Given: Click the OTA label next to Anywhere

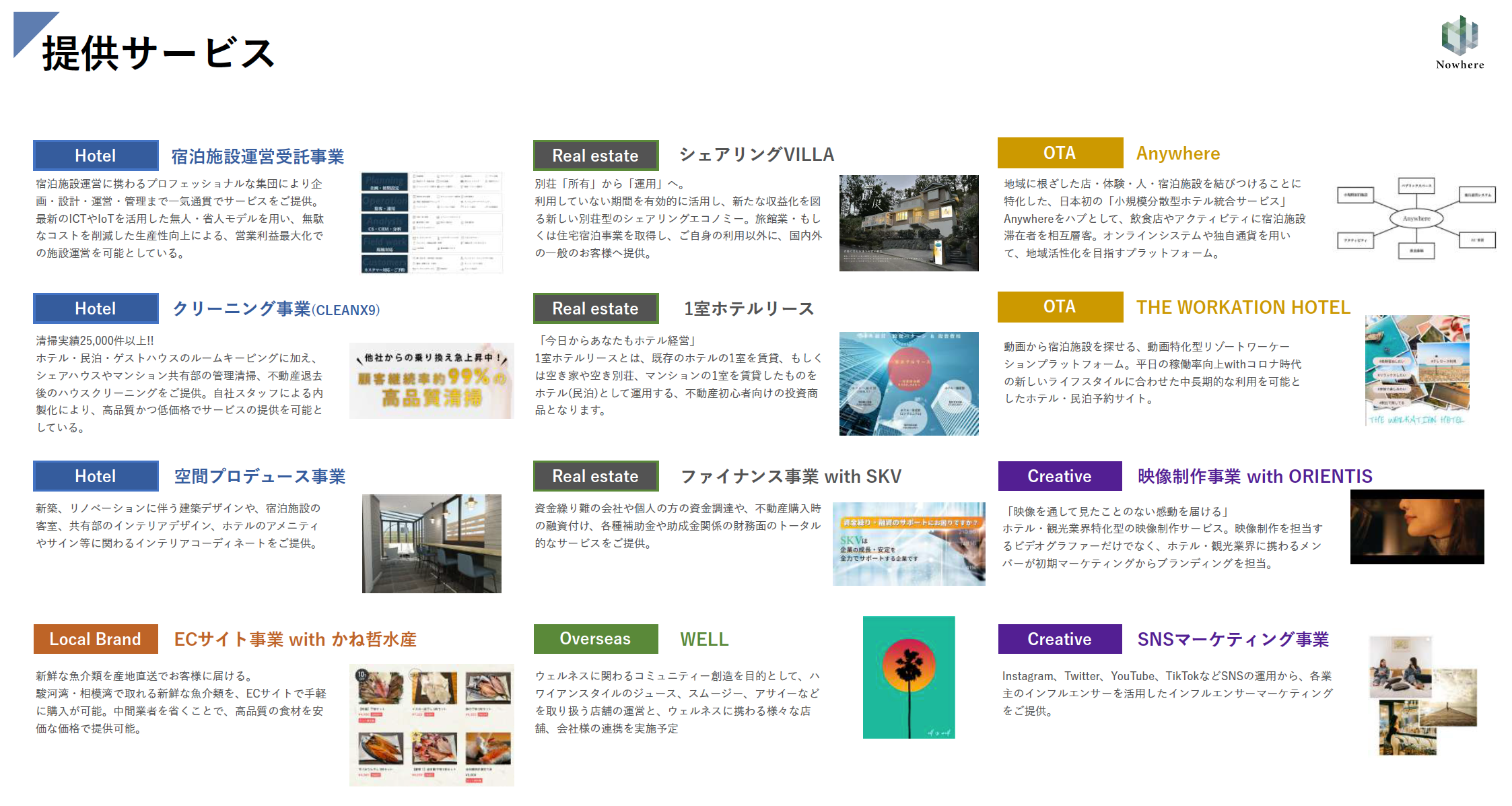Looking at the screenshot, I should pyautogui.click(x=1060, y=154).
